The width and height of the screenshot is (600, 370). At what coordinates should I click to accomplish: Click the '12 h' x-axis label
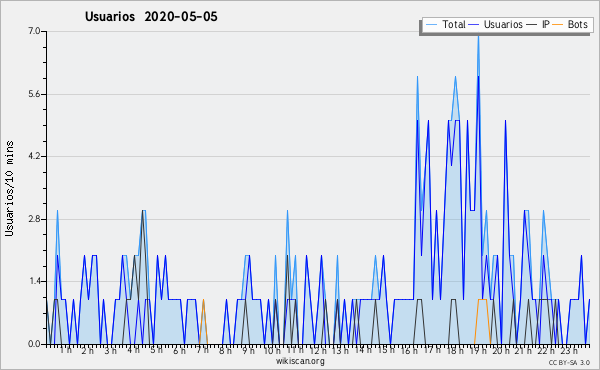coord(318,351)
